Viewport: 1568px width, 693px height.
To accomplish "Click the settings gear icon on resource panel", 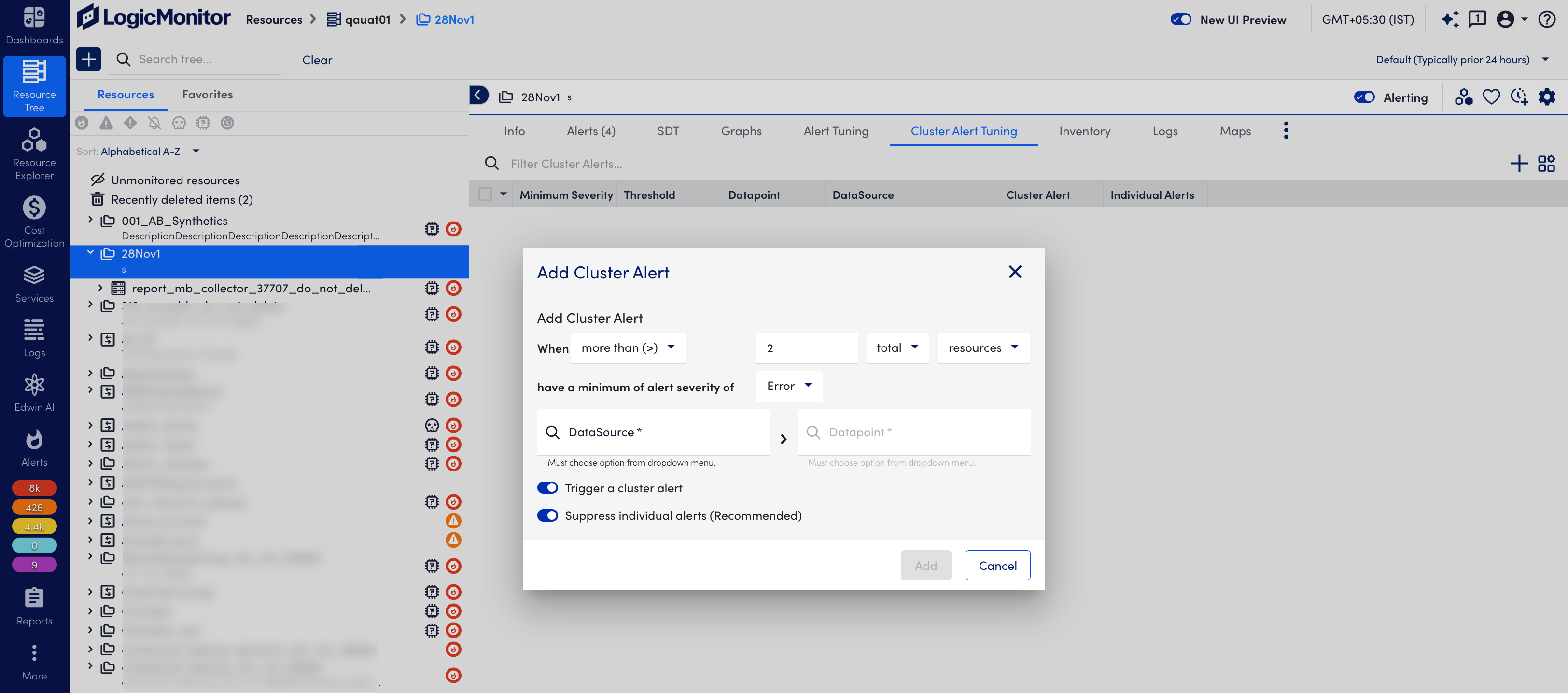I will [x=1548, y=97].
